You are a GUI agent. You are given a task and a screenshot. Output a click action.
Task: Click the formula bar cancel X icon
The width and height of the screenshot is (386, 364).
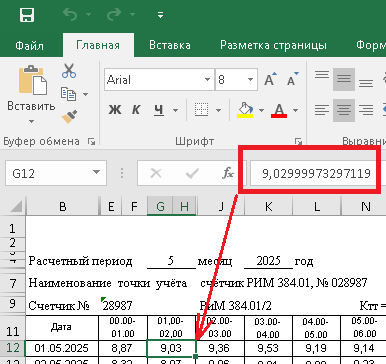tap(156, 173)
